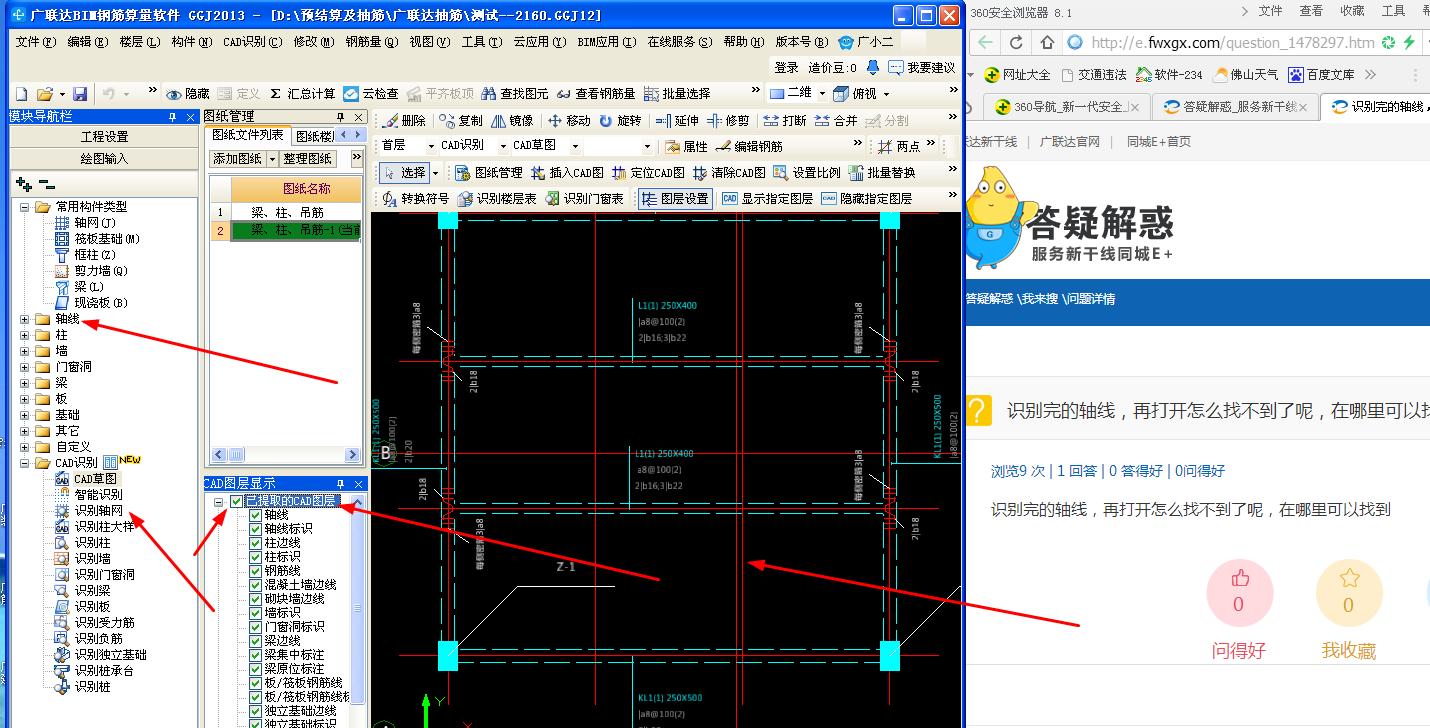
Task: Select the 延伸 extend tool
Action: [x=677, y=120]
